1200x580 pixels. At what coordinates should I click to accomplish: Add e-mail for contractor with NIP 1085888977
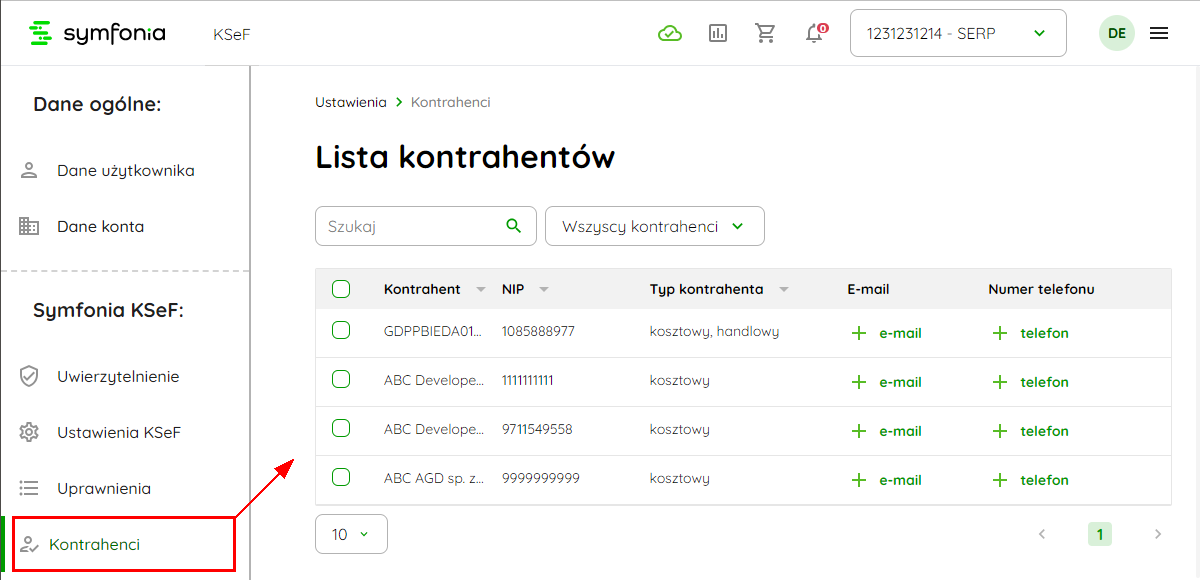coord(886,333)
